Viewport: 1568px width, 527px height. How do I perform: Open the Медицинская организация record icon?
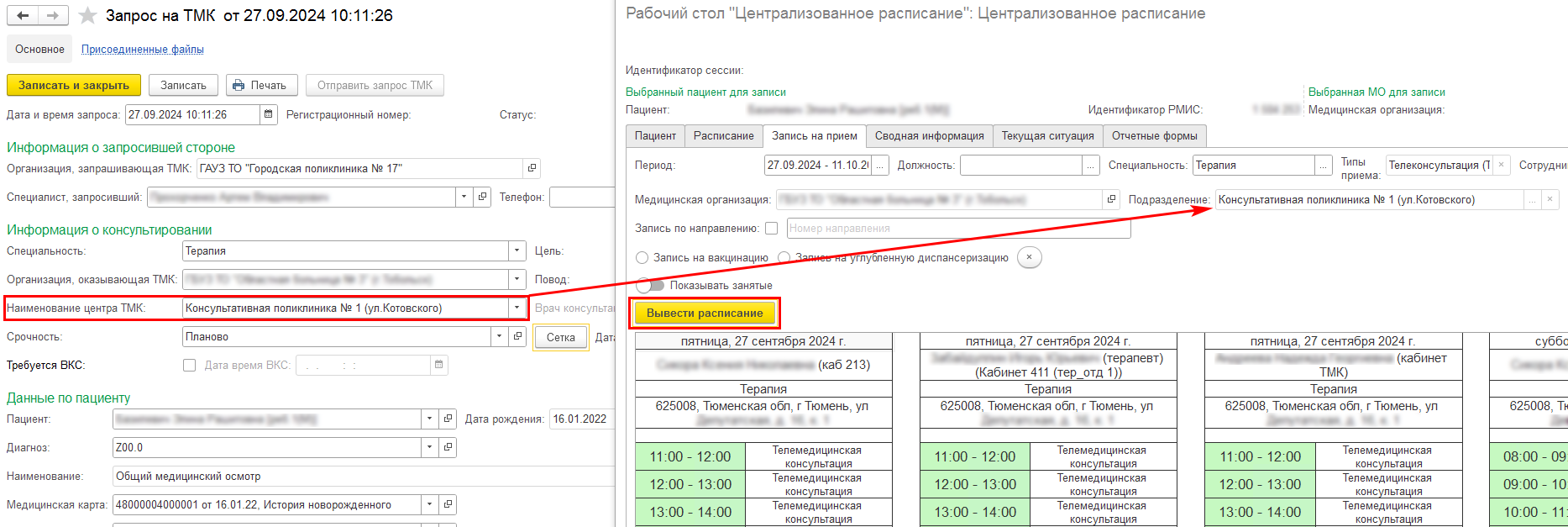(x=1111, y=199)
